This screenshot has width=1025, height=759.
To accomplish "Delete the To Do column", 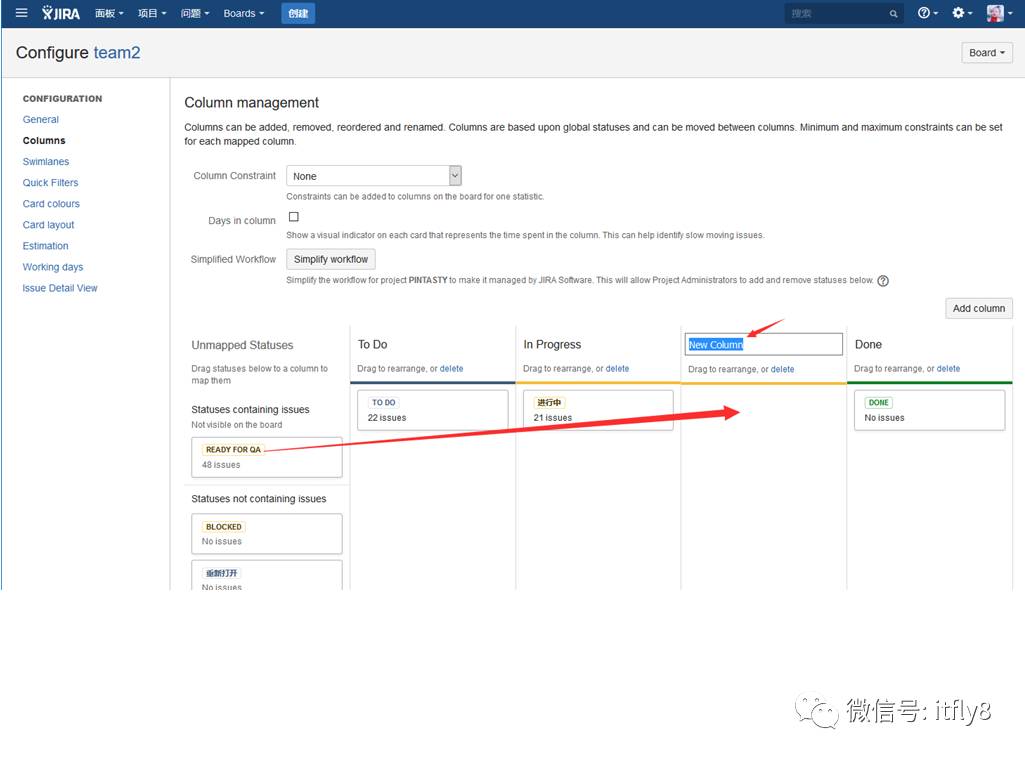I will point(451,369).
